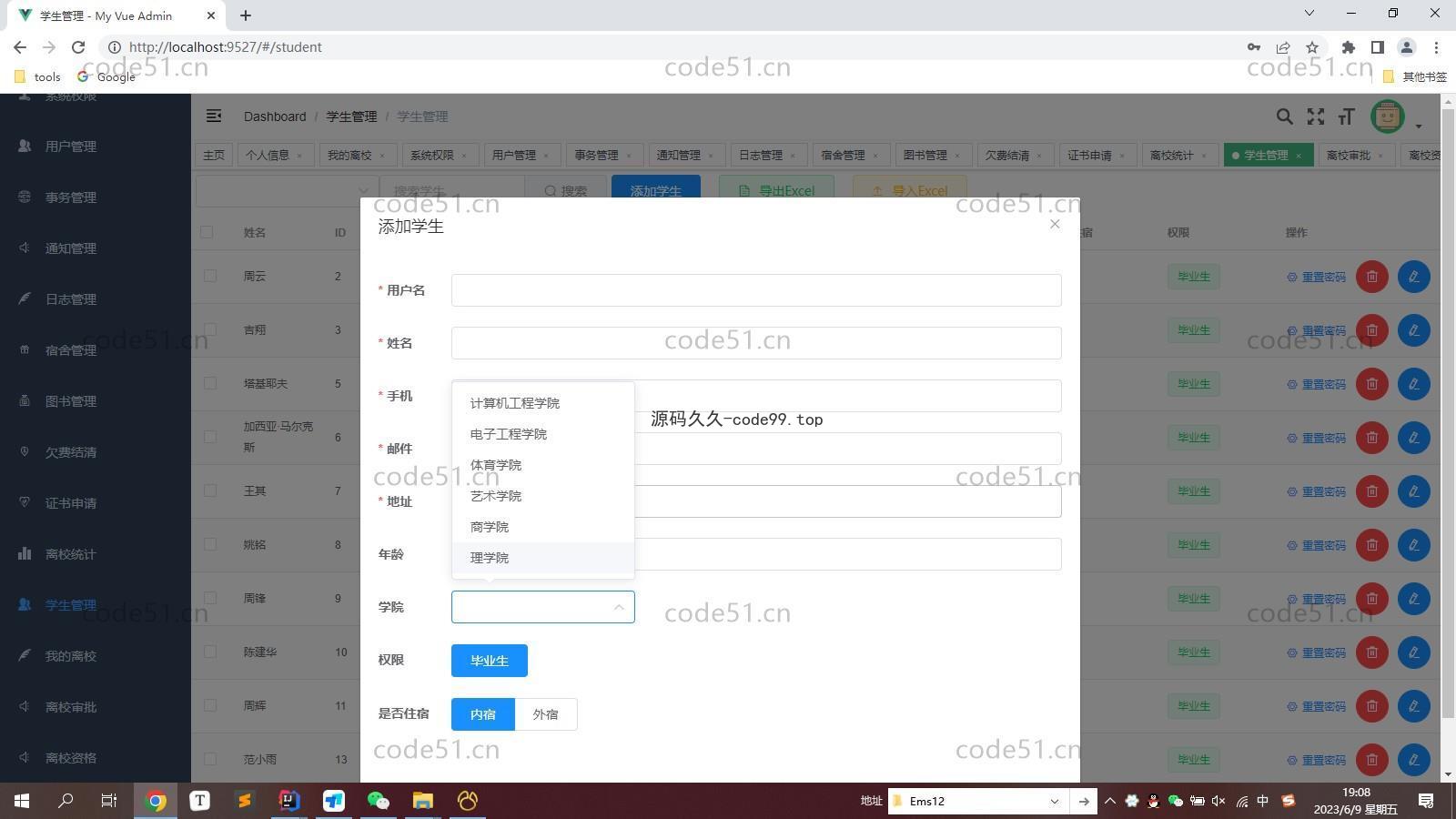1456x819 pixels.
Task: Switch to the 离校统计 tab
Action: click(x=1170, y=156)
